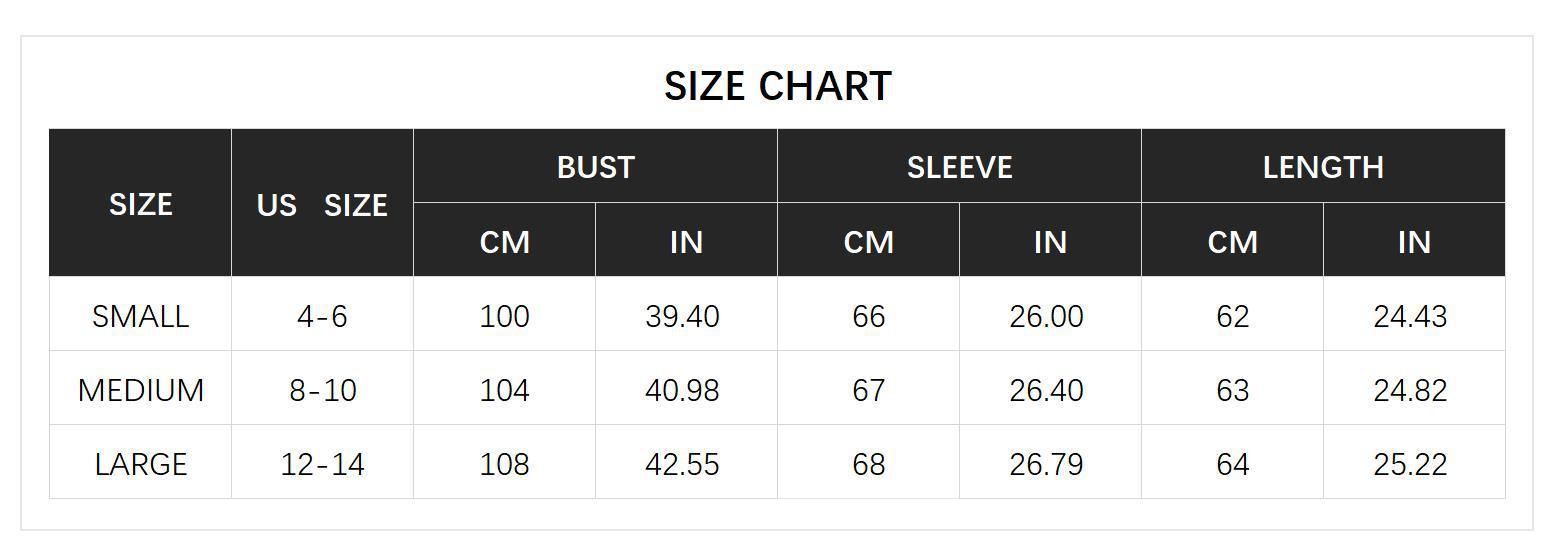The width and height of the screenshot is (1566, 560).
Task: Select length value 24.43 inches
Action: tap(1410, 316)
